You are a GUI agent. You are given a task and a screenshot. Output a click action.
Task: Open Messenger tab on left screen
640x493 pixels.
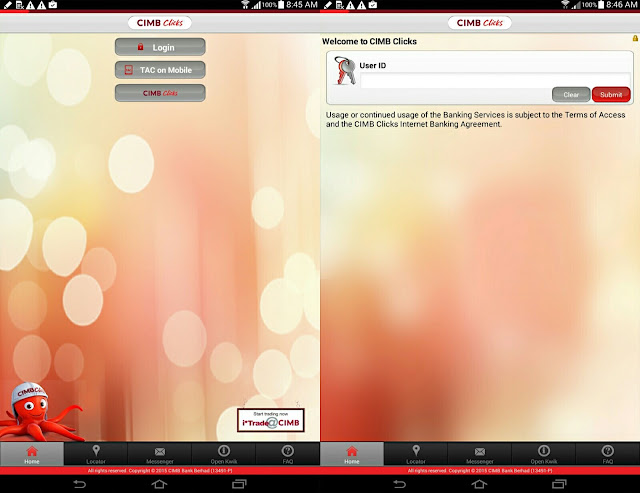coord(160,454)
